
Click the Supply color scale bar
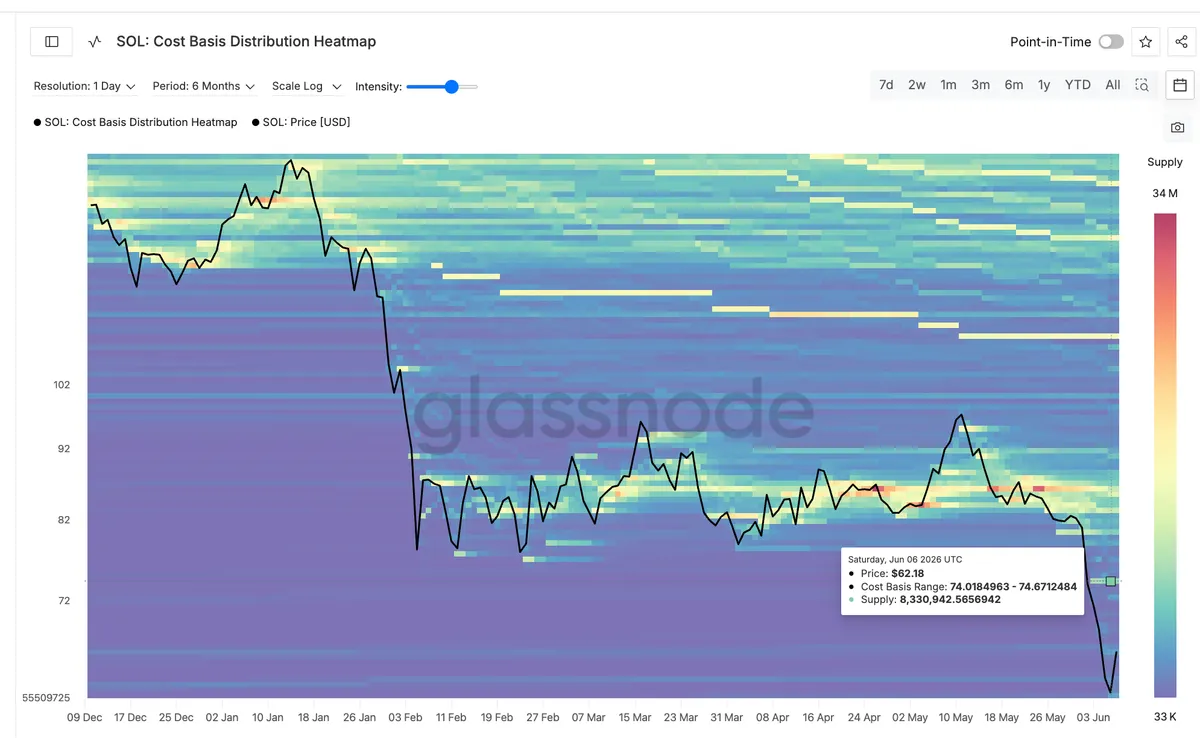click(x=1165, y=455)
